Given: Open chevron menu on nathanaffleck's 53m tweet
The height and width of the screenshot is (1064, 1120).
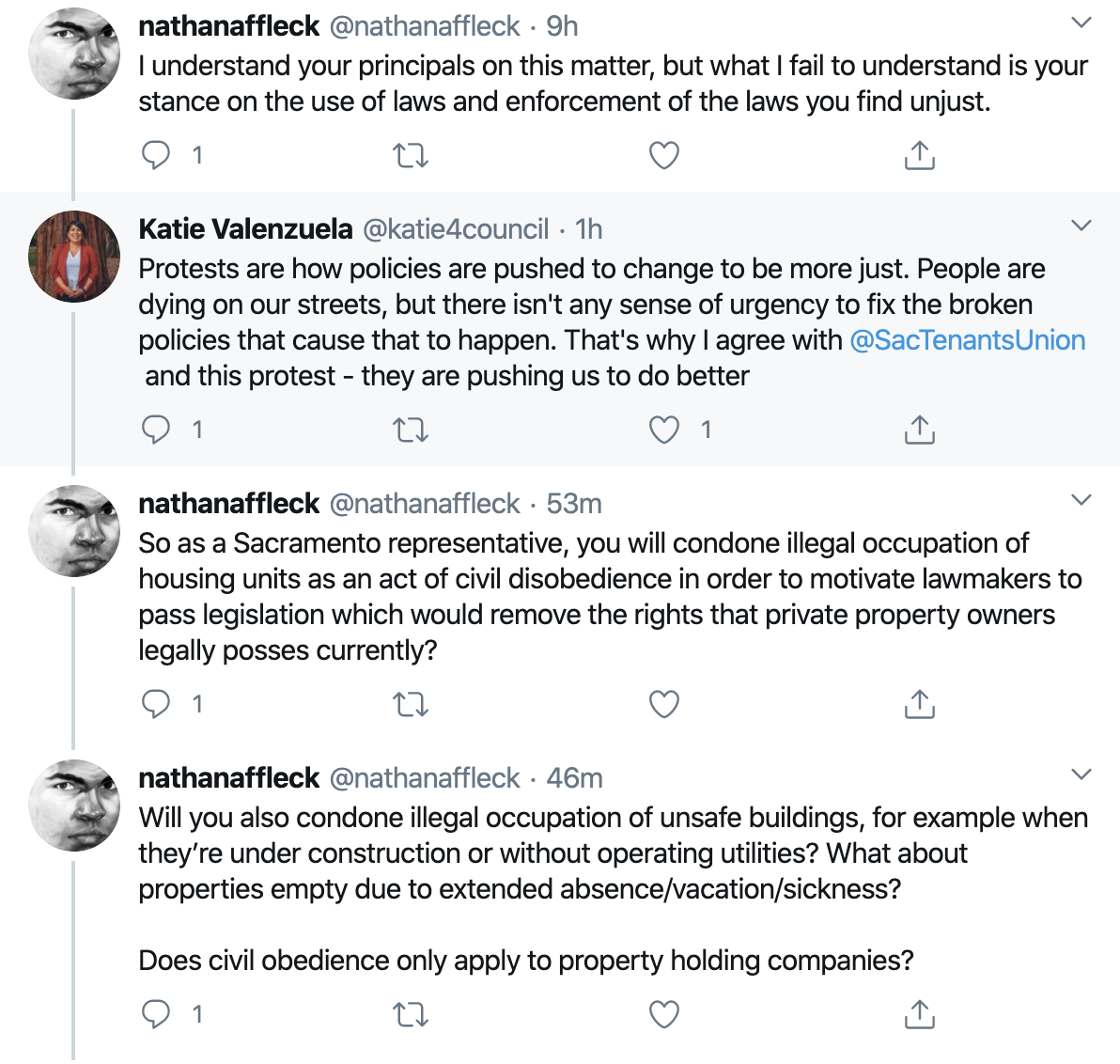Looking at the screenshot, I should click(1081, 500).
